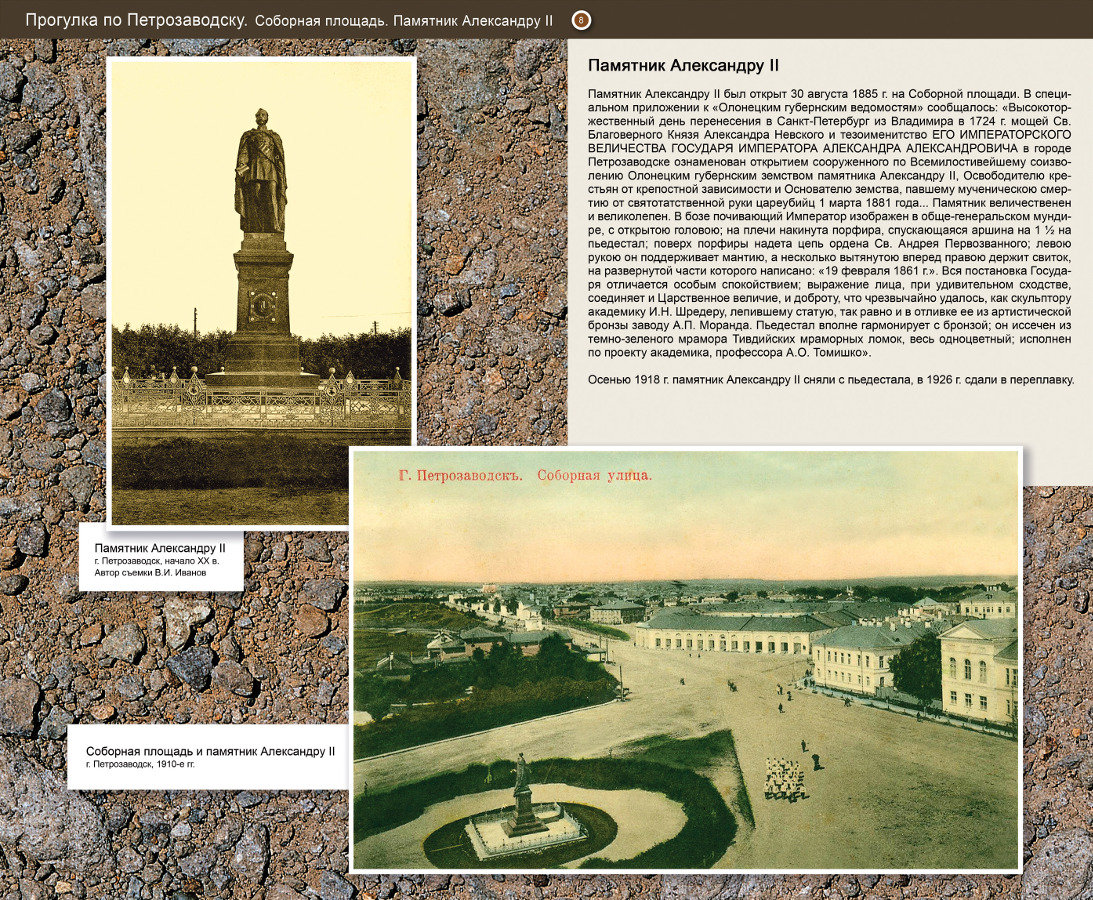Click the main paragraph starting 'Памятник Александру II был открыт'
This screenshot has height=900, width=1093.
coord(830,223)
